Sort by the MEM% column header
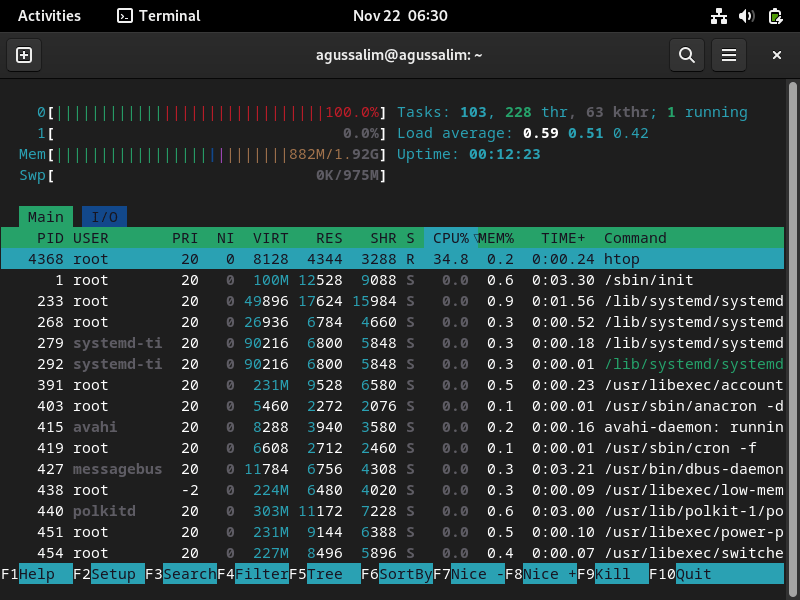 [496, 238]
